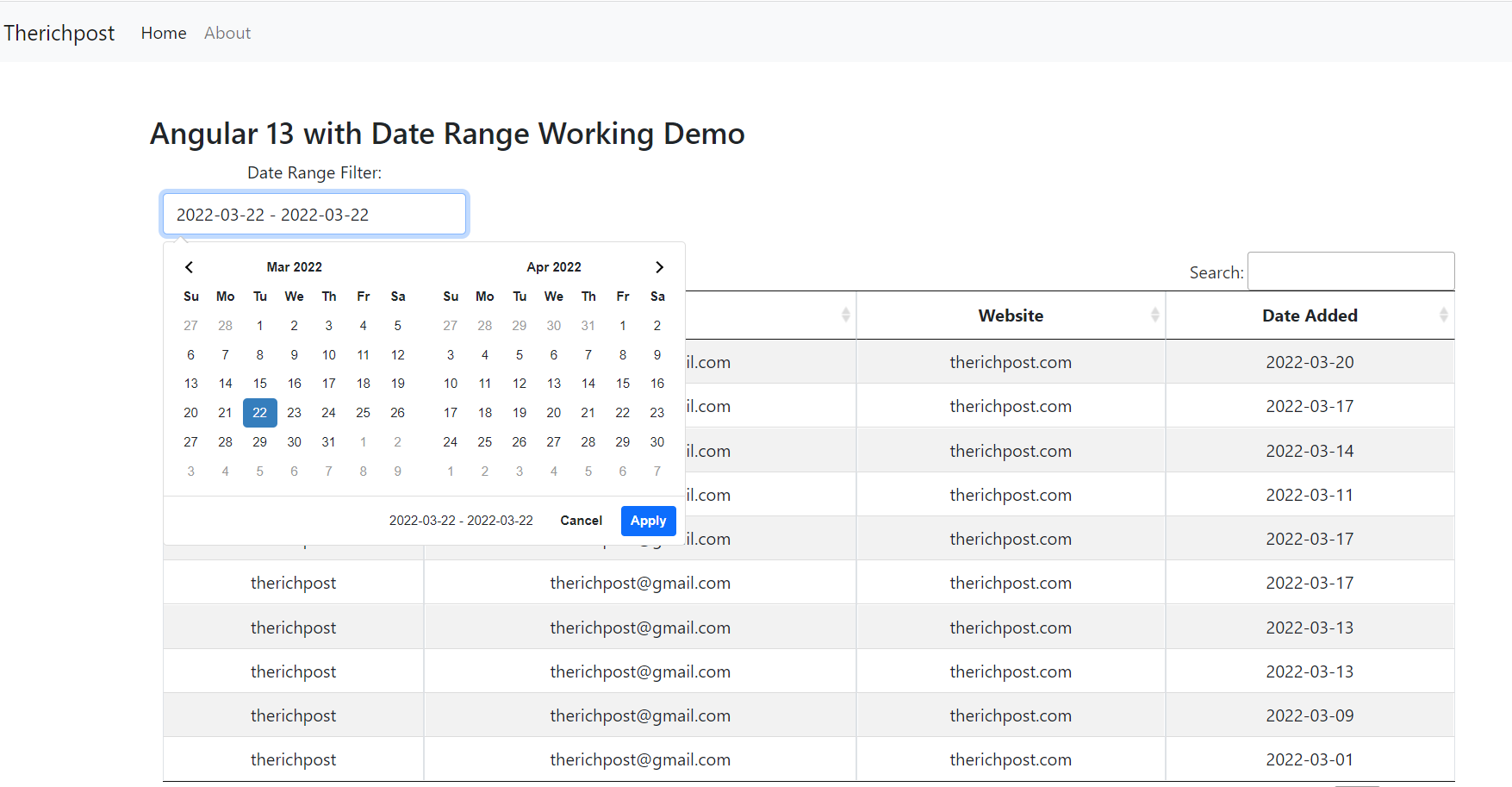Select April 5 in the calendar
Image resolution: width=1512 pixels, height=787 pixels.
pyautogui.click(x=519, y=354)
